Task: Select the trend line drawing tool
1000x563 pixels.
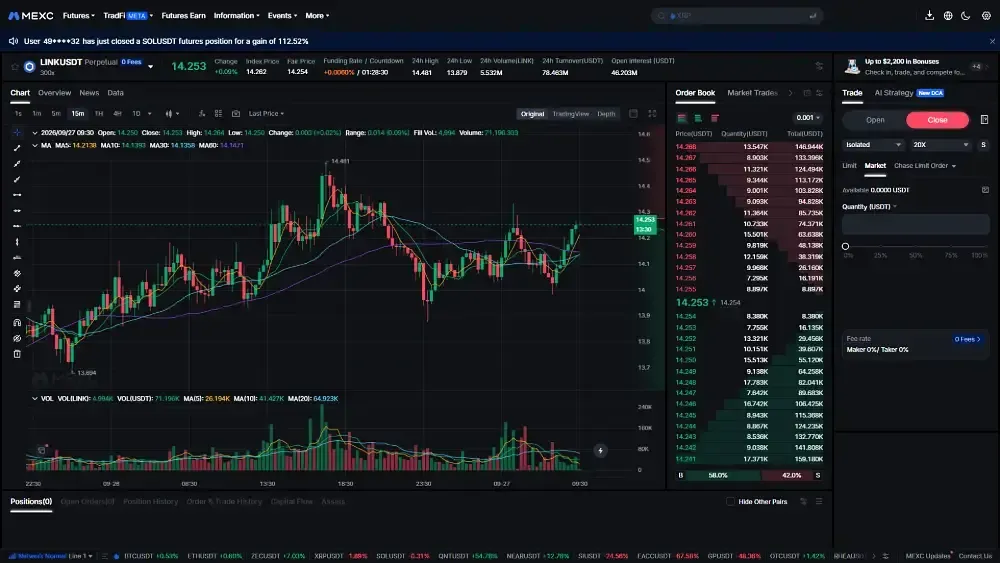Action: (x=17, y=148)
